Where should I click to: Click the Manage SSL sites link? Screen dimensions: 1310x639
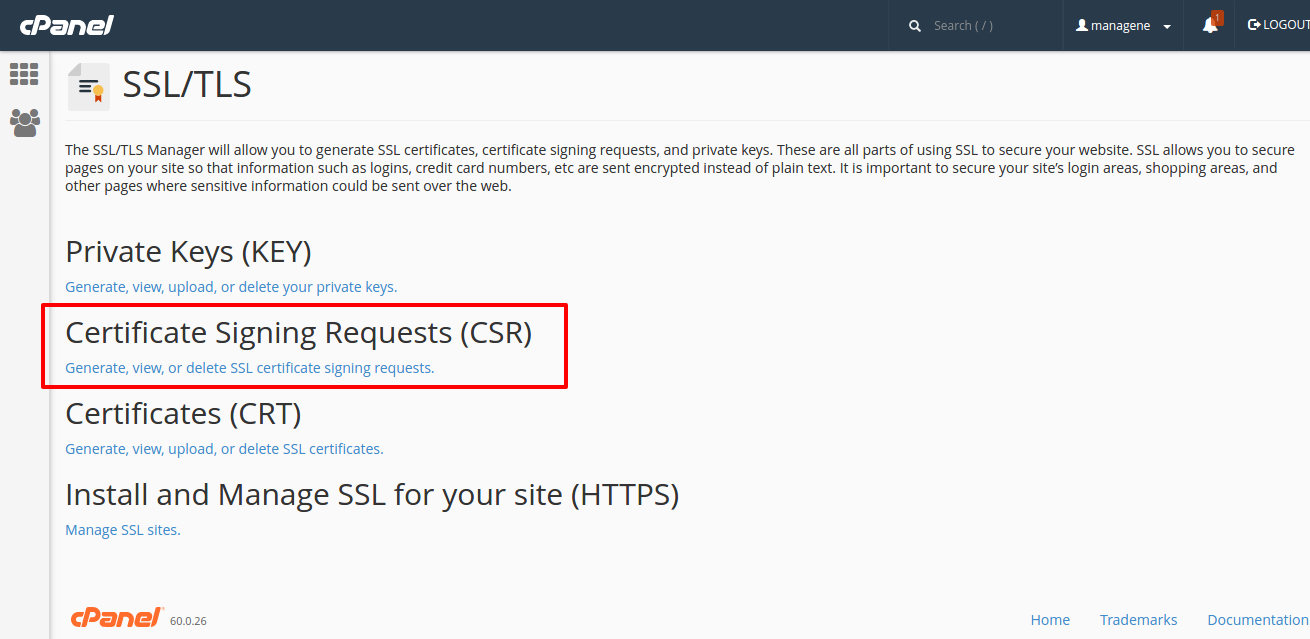(123, 530)
